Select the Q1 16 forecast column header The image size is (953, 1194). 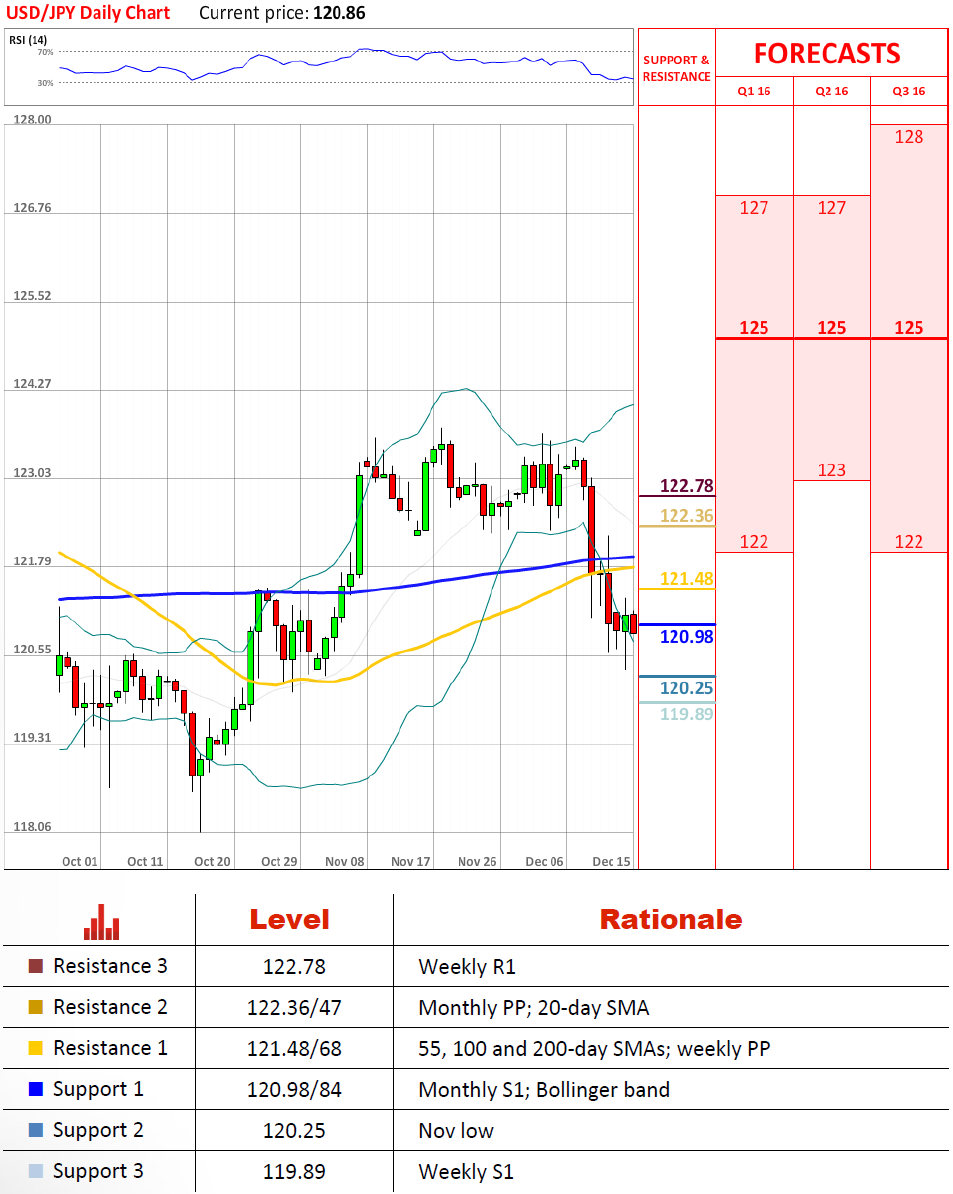coord(754,91)
